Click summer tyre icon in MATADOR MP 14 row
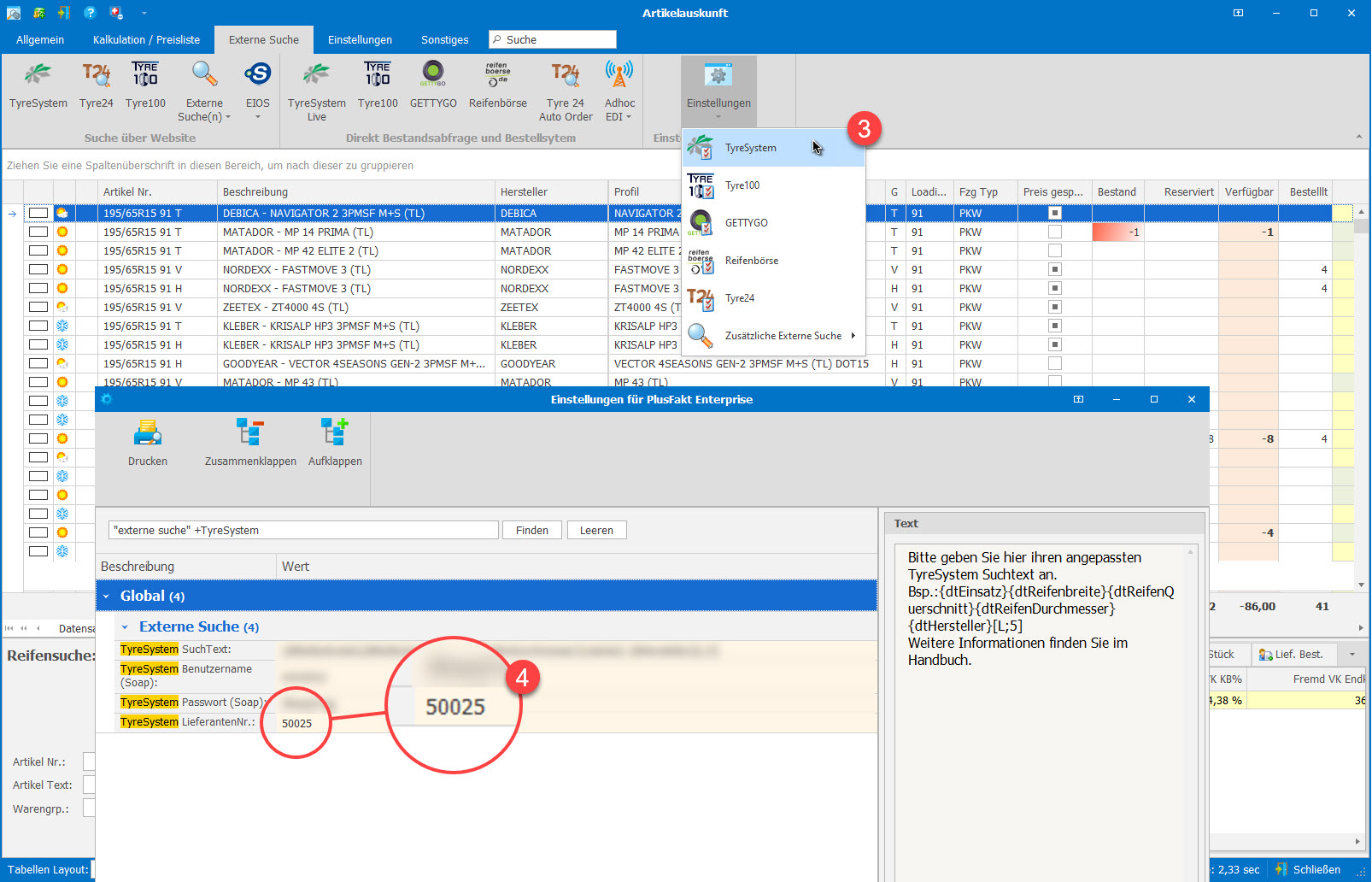 point(62,232)
